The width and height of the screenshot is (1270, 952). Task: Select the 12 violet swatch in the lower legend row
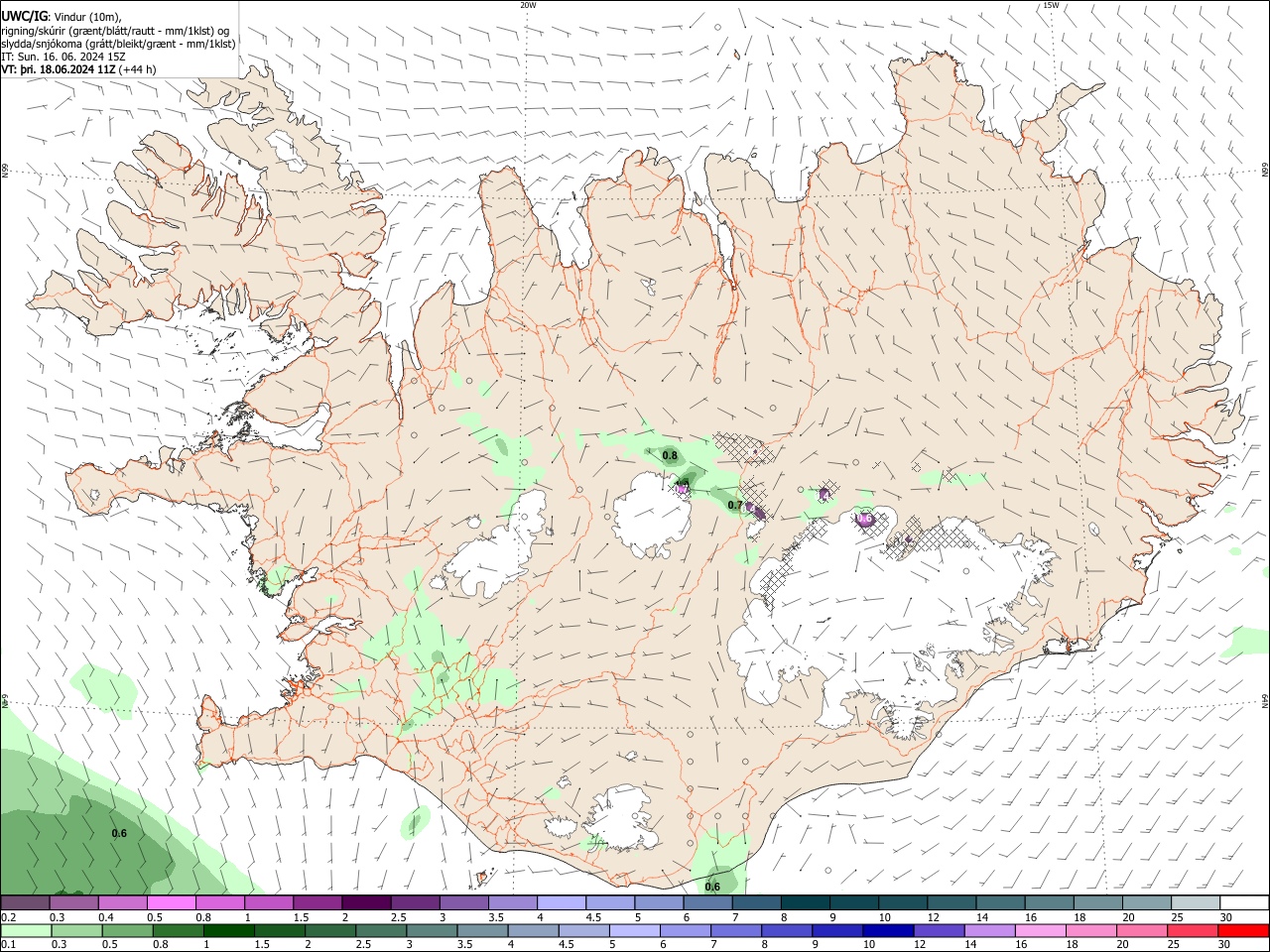point(938,930)
